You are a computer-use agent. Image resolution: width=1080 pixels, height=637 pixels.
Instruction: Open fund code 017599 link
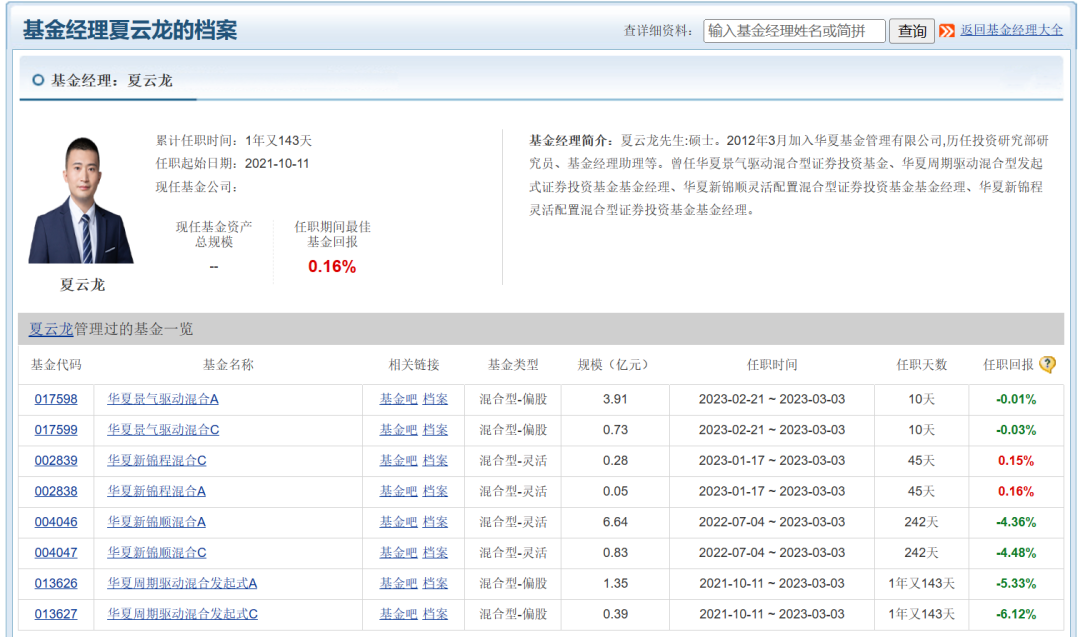point(56,430)
